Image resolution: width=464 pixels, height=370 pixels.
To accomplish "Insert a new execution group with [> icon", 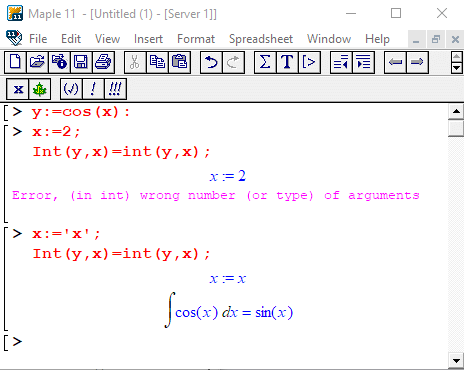I will pos(309,62).
